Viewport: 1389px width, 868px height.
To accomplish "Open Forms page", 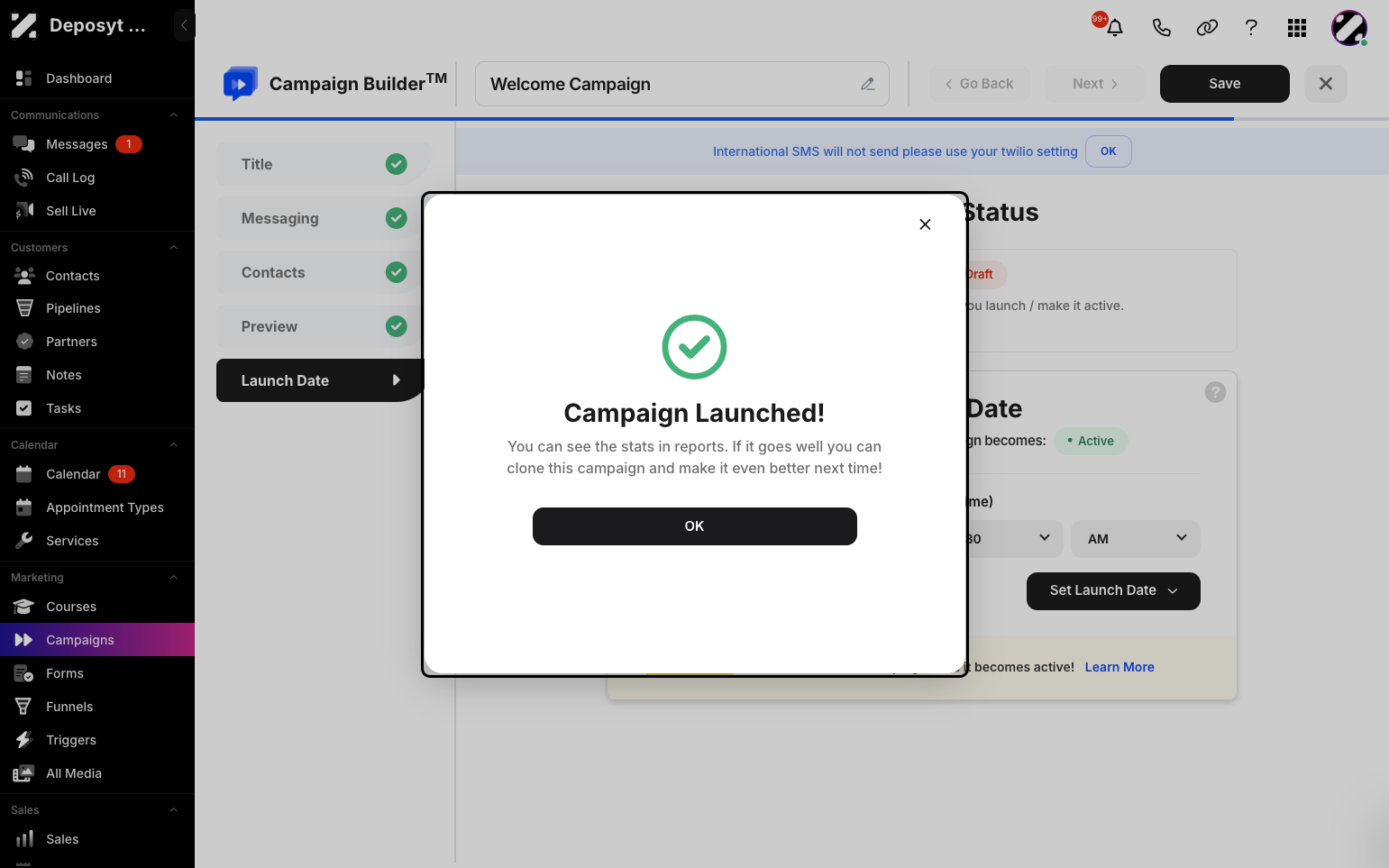I will (97, 673).
